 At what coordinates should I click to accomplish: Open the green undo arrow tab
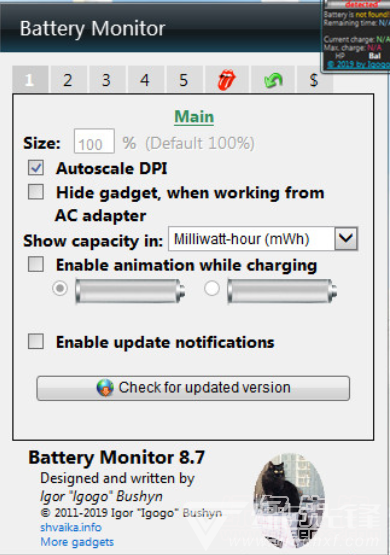(273, 80)
